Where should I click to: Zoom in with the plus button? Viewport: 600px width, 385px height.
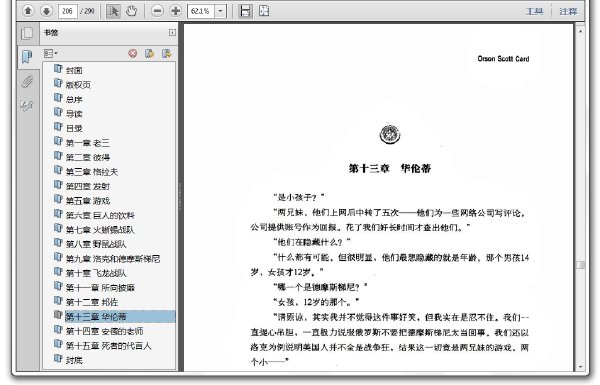click(176, 11)
